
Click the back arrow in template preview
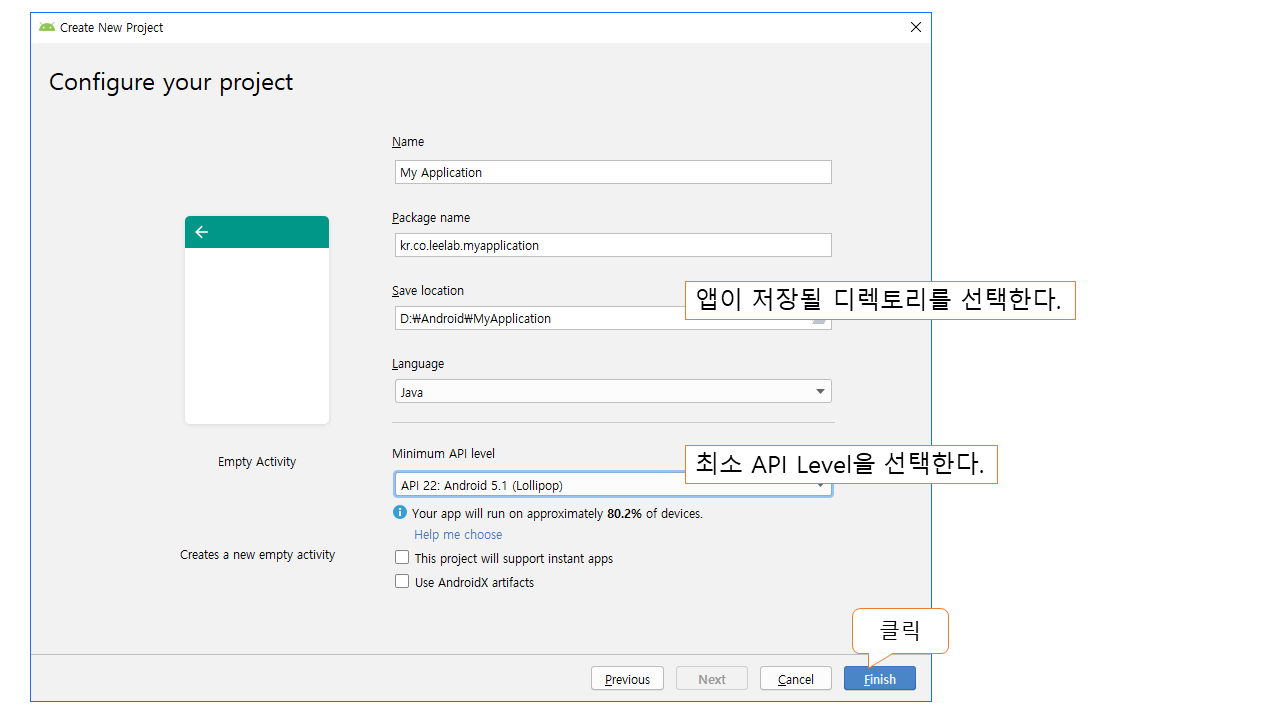click(202, 232)
